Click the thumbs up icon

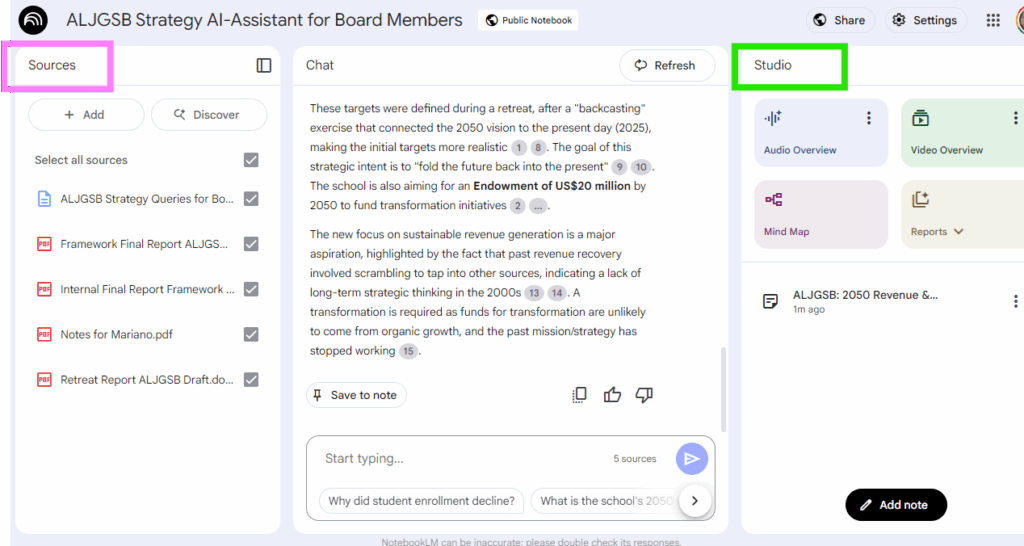pos(612,395)
